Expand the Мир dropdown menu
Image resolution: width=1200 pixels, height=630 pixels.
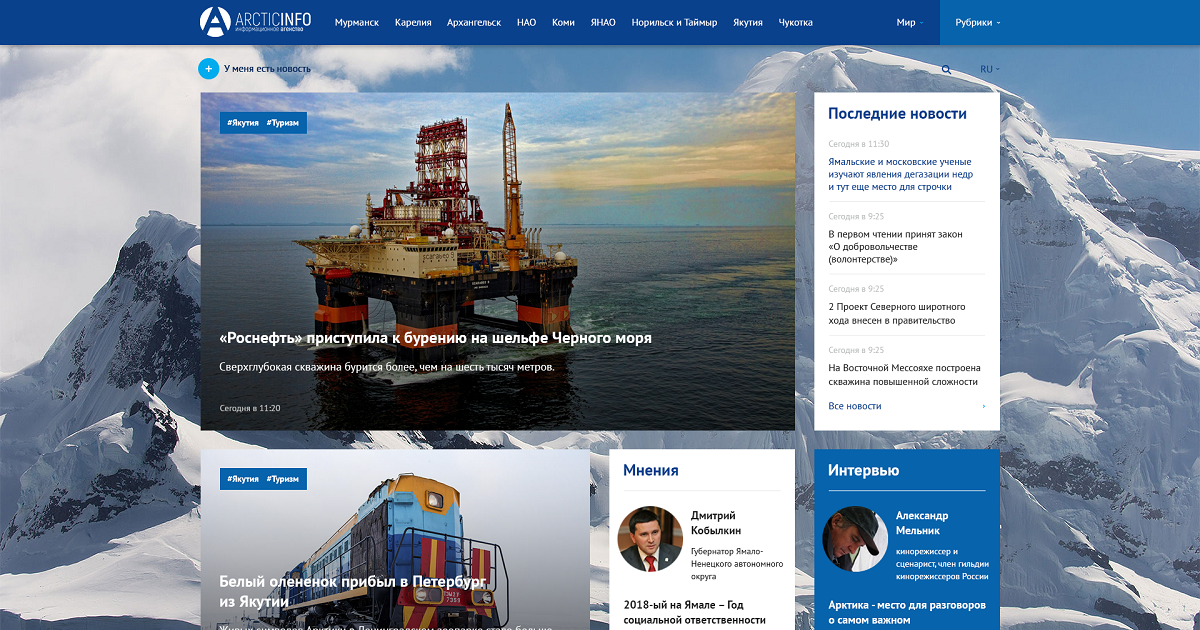910,22
